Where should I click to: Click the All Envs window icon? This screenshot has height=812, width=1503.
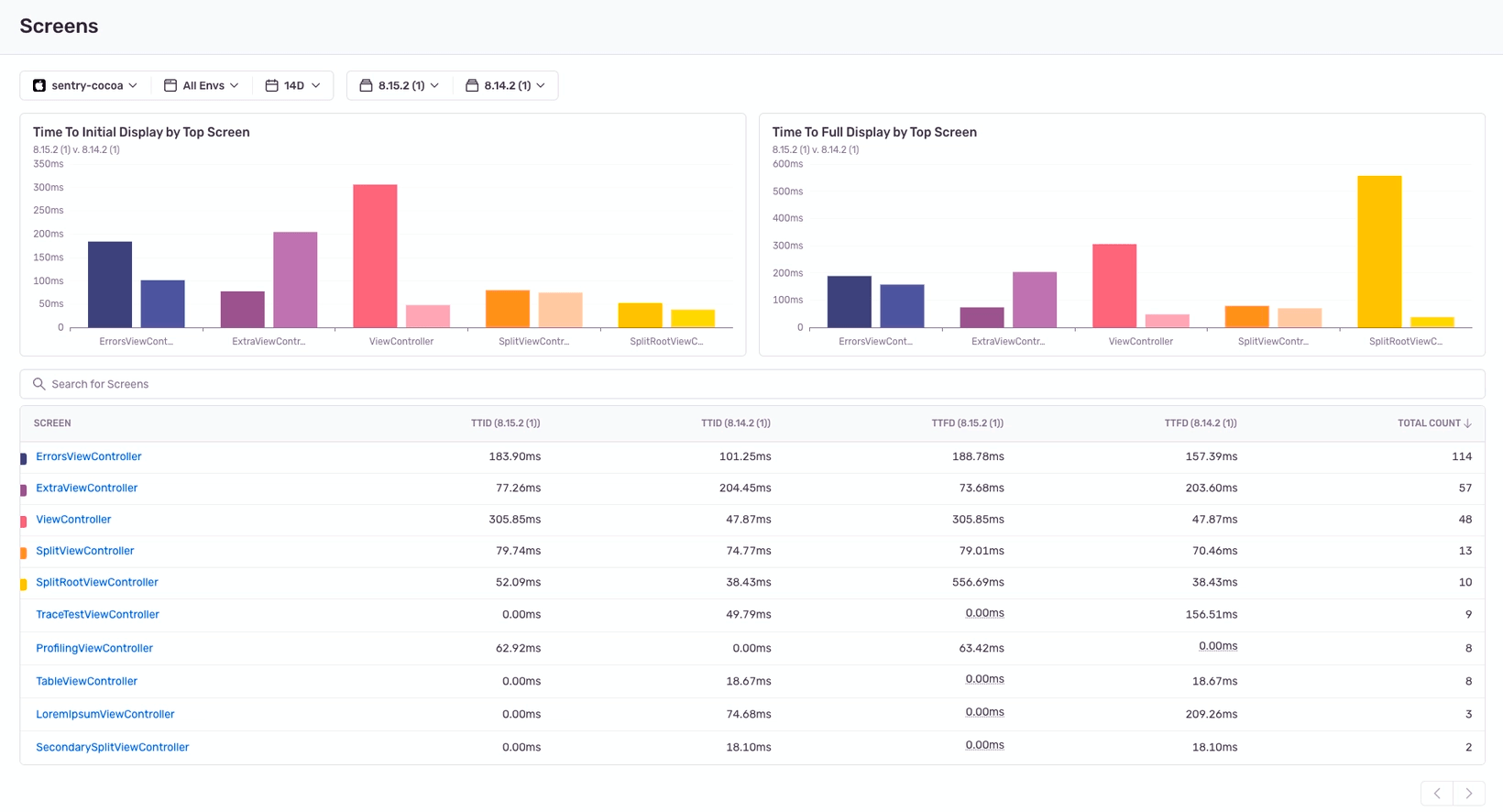[170, 85]
